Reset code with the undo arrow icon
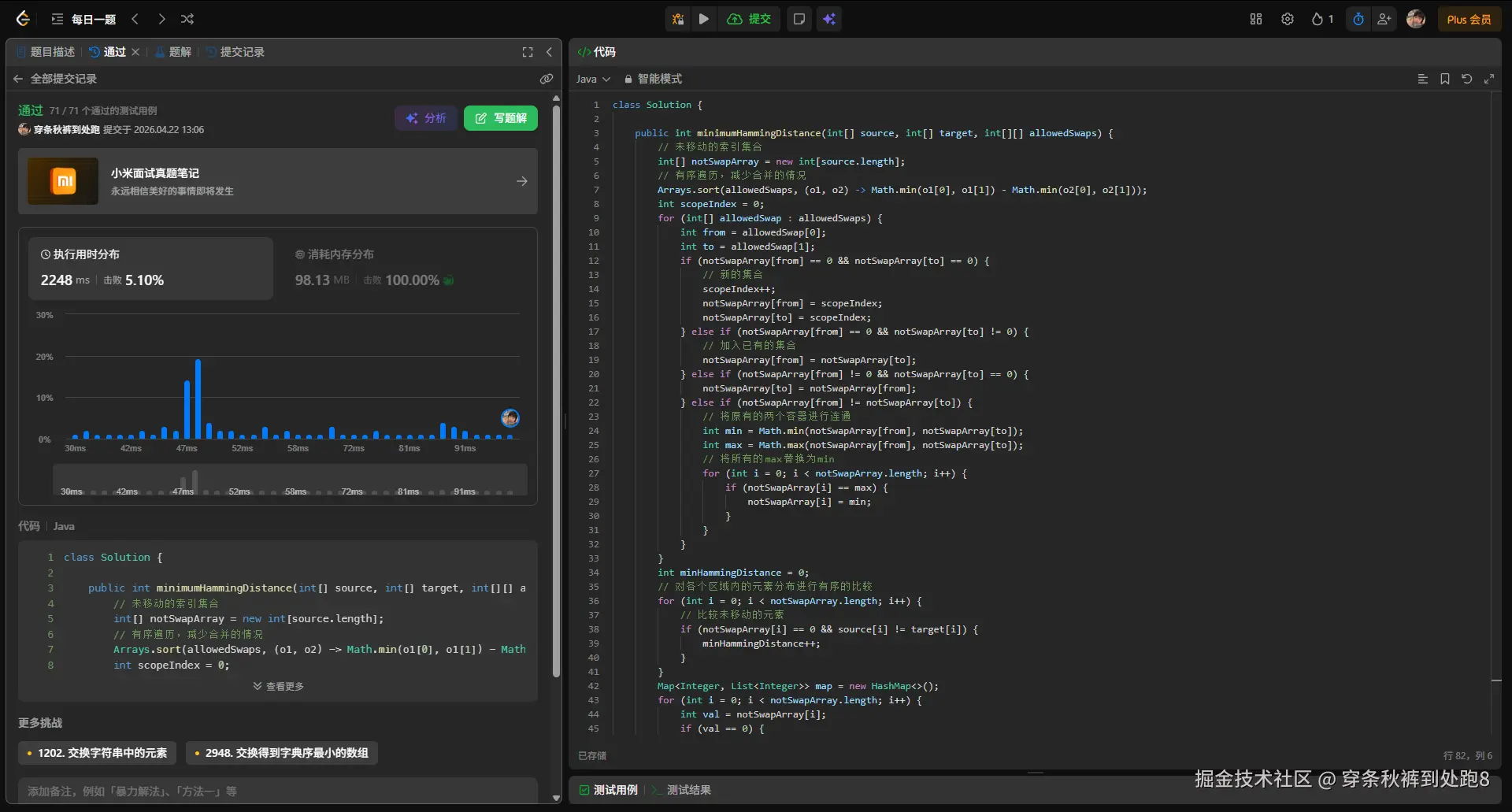 [1467, 79]
